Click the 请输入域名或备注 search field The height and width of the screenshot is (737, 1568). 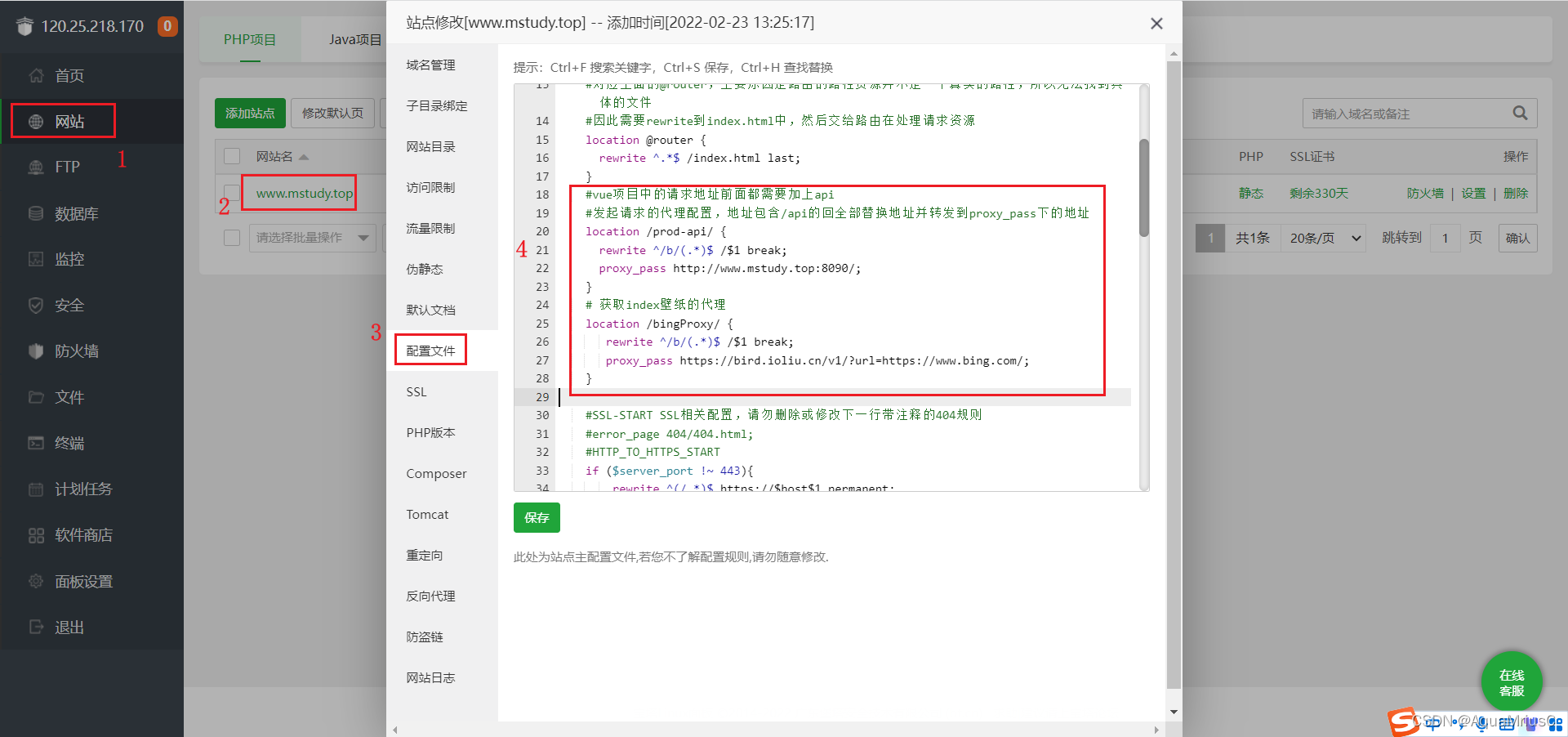pyautogui.click(x=1405, y=114)
